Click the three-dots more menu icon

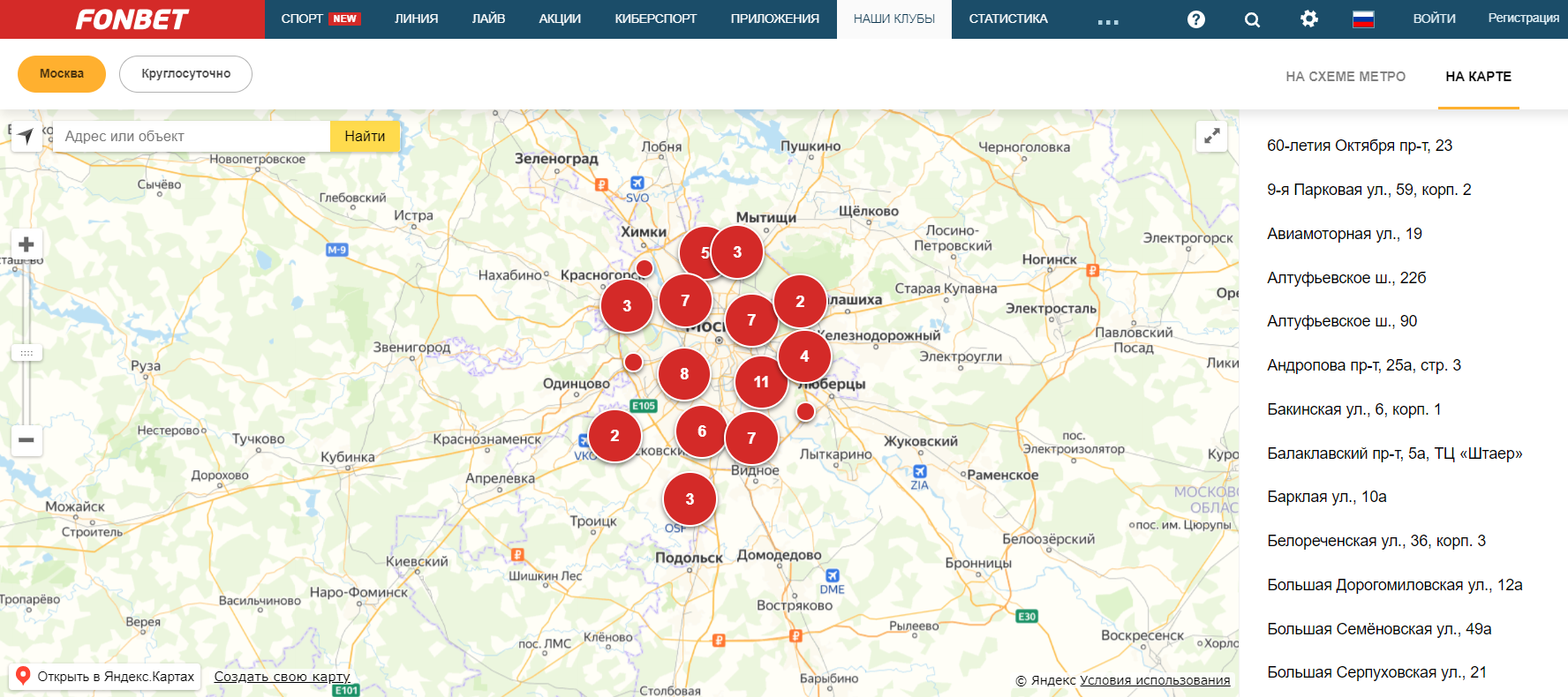tap(1108, 21)
